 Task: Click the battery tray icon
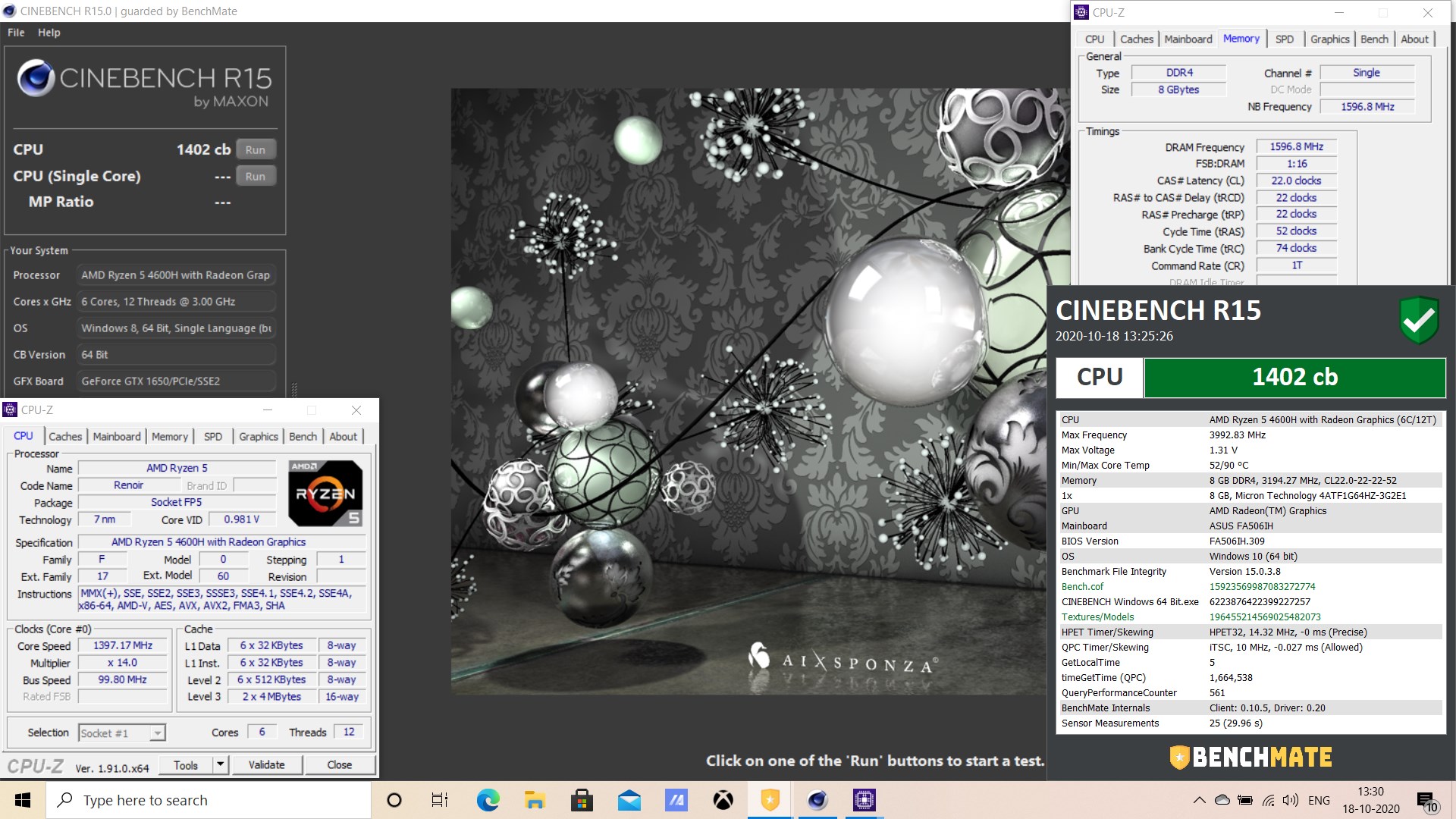click(x=1244, y=800)
